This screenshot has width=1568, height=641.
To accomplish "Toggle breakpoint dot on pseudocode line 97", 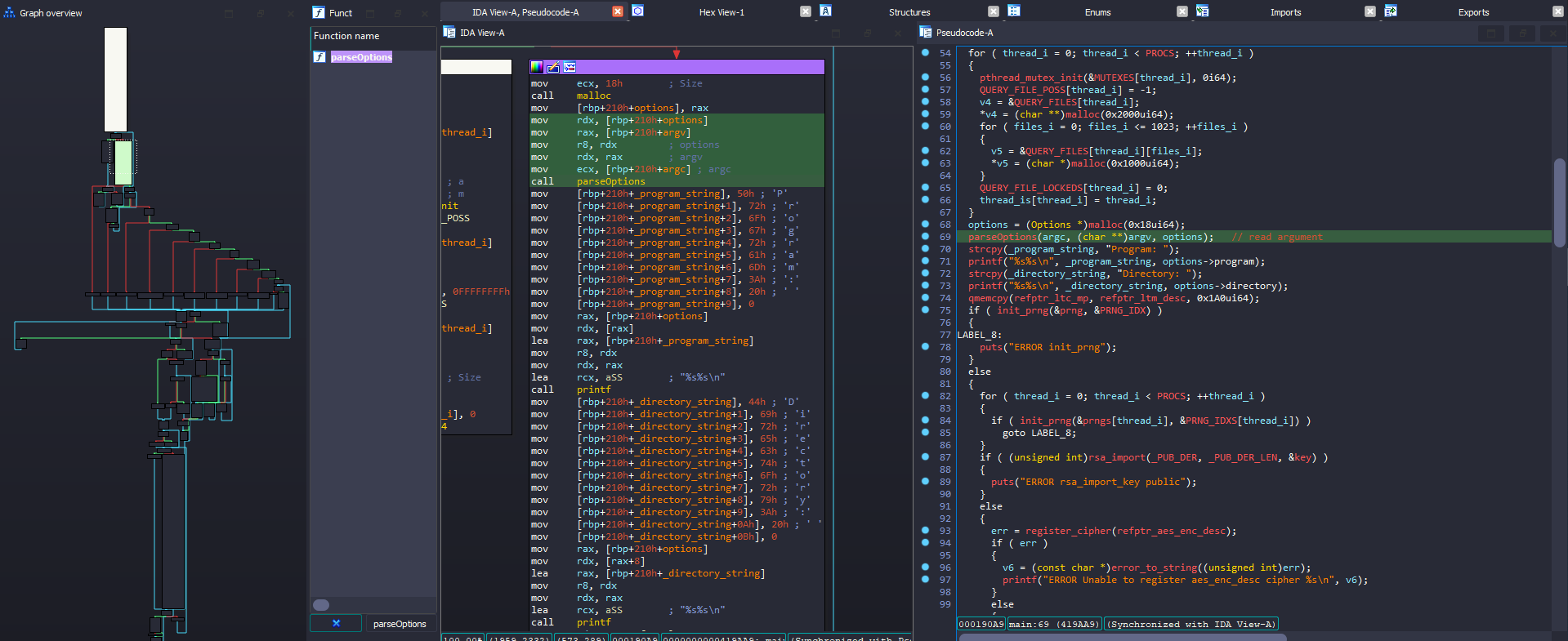I will (x=925, y=580).
